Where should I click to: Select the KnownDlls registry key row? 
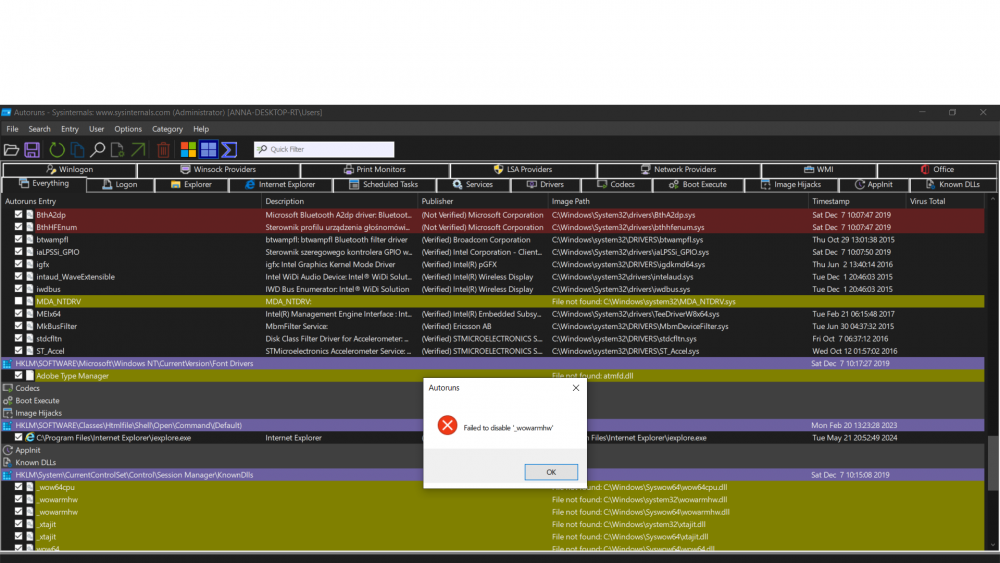(130, 475)
